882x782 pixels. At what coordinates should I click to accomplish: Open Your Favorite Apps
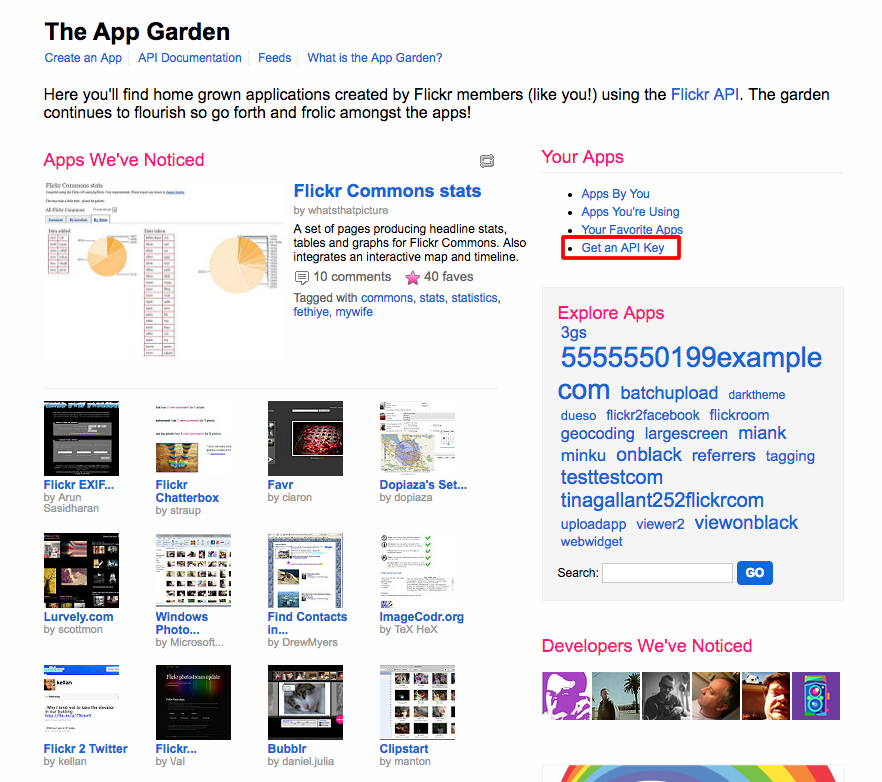coord(632,230)
